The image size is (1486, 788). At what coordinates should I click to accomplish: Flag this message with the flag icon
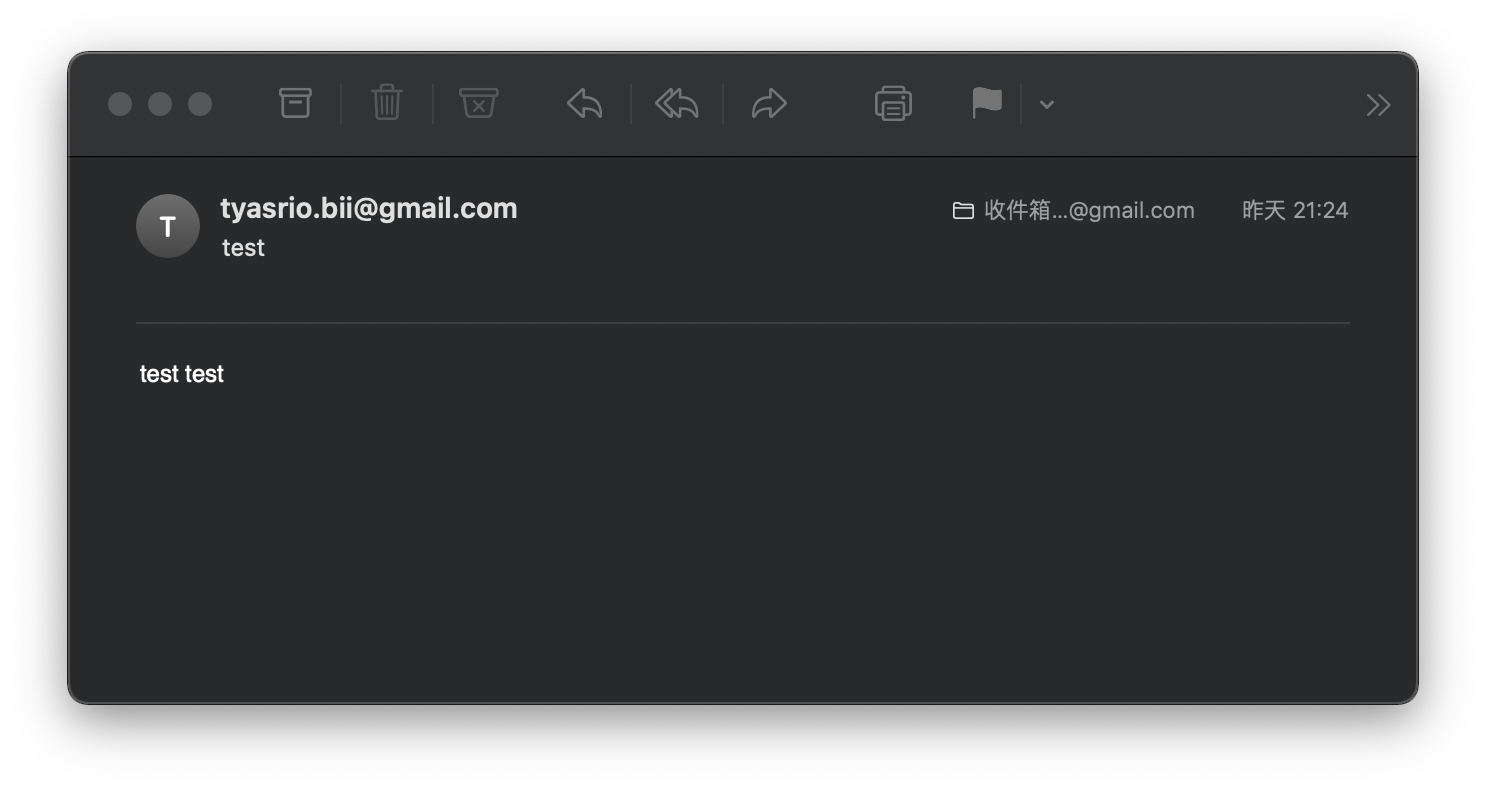click(x=987, y=104)
